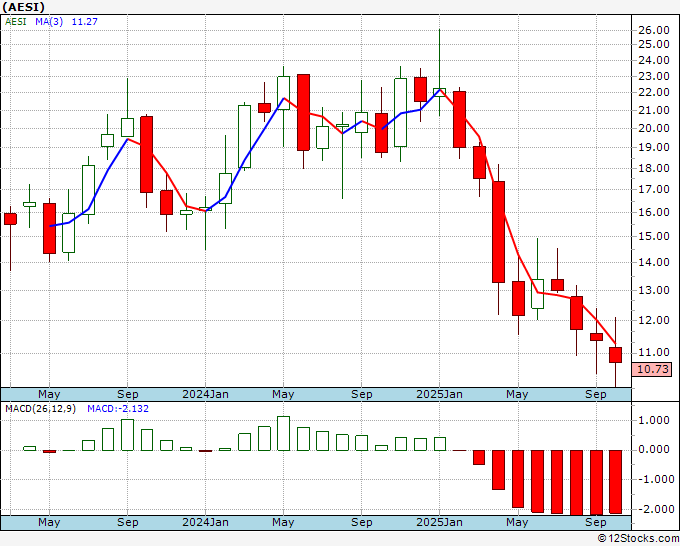Click the MACD(26,12,9) indicator label
Screen dimensions: 680x546
[x=40, y=409]
